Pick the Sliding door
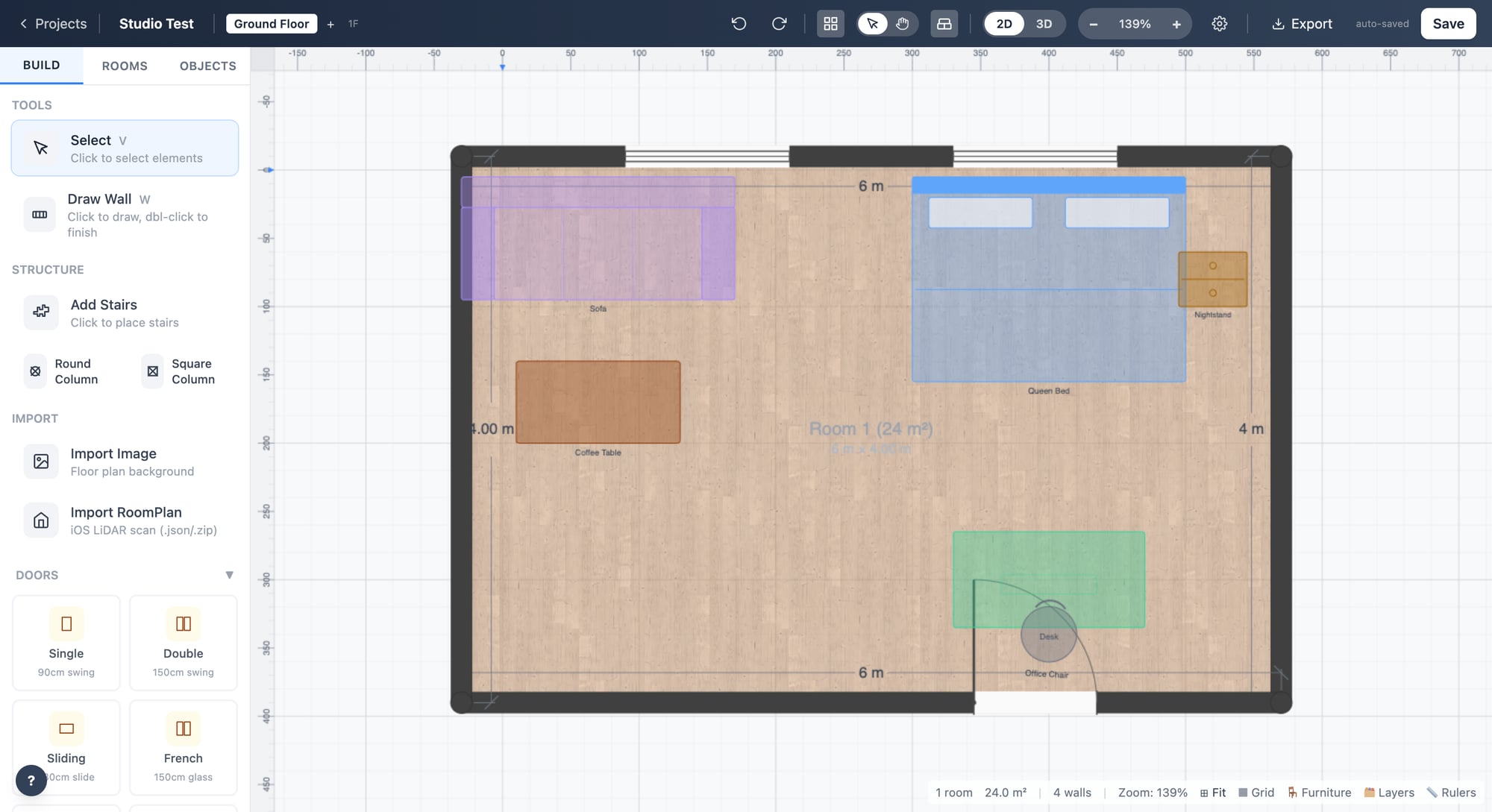The image size is (1492, 812). (66, 747)
